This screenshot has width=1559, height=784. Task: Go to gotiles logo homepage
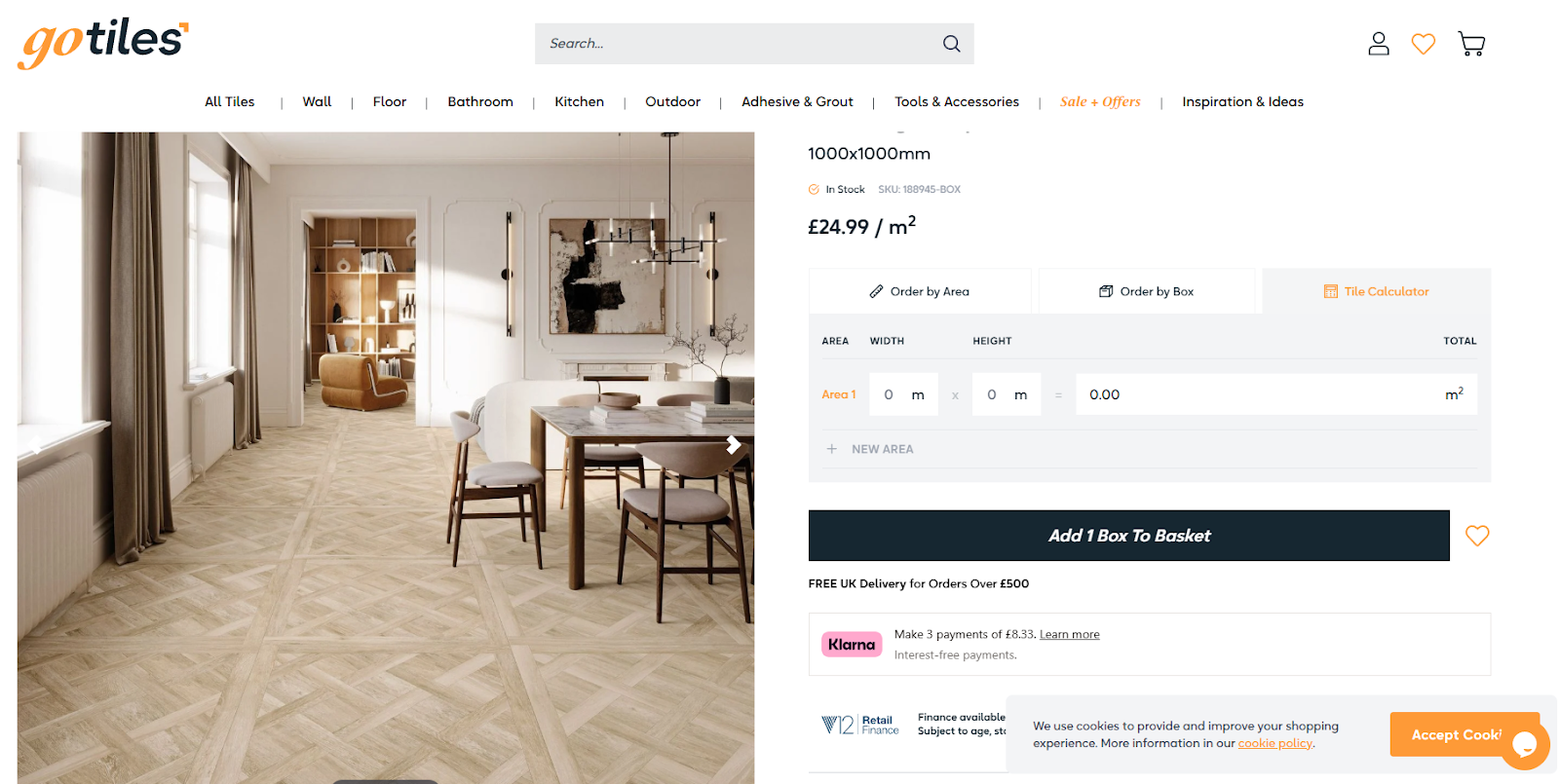[103, 43]
